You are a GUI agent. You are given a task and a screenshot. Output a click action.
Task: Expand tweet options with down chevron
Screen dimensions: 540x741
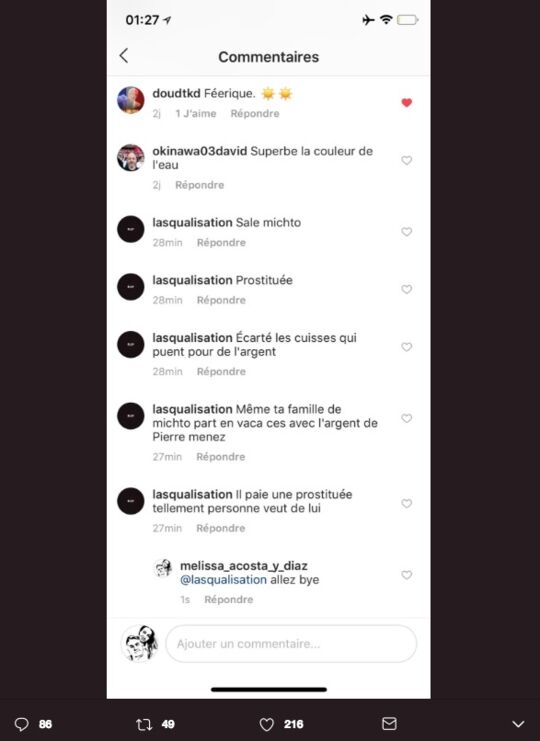(x=518, y=724)
